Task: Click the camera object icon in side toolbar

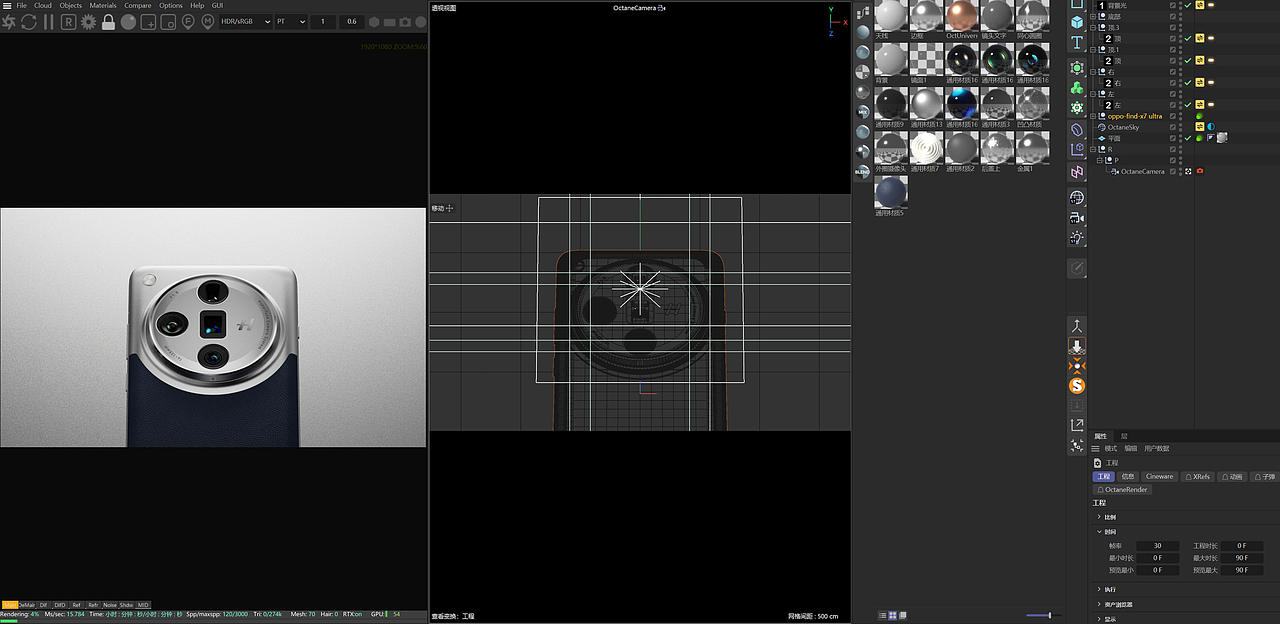Action: (x=1077, y=218)
